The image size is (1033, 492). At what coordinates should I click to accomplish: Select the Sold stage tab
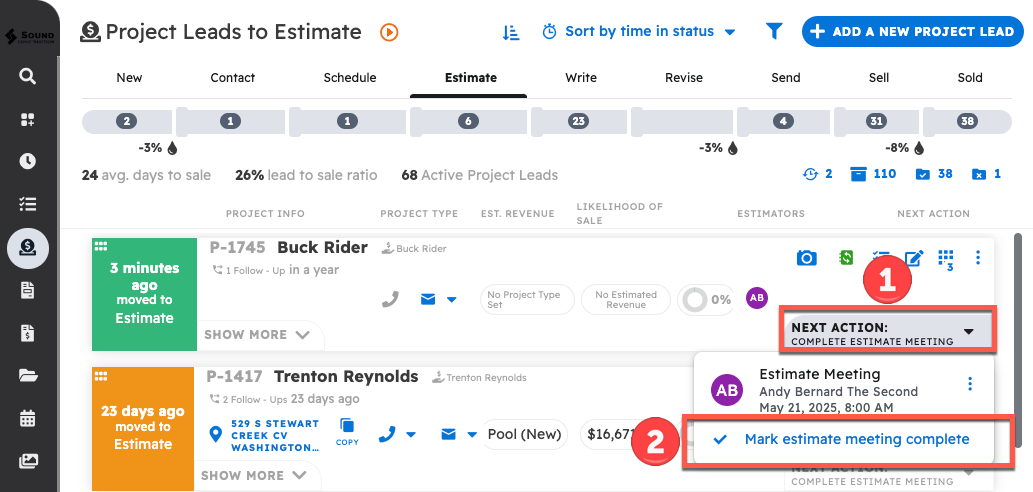[969, 78]
